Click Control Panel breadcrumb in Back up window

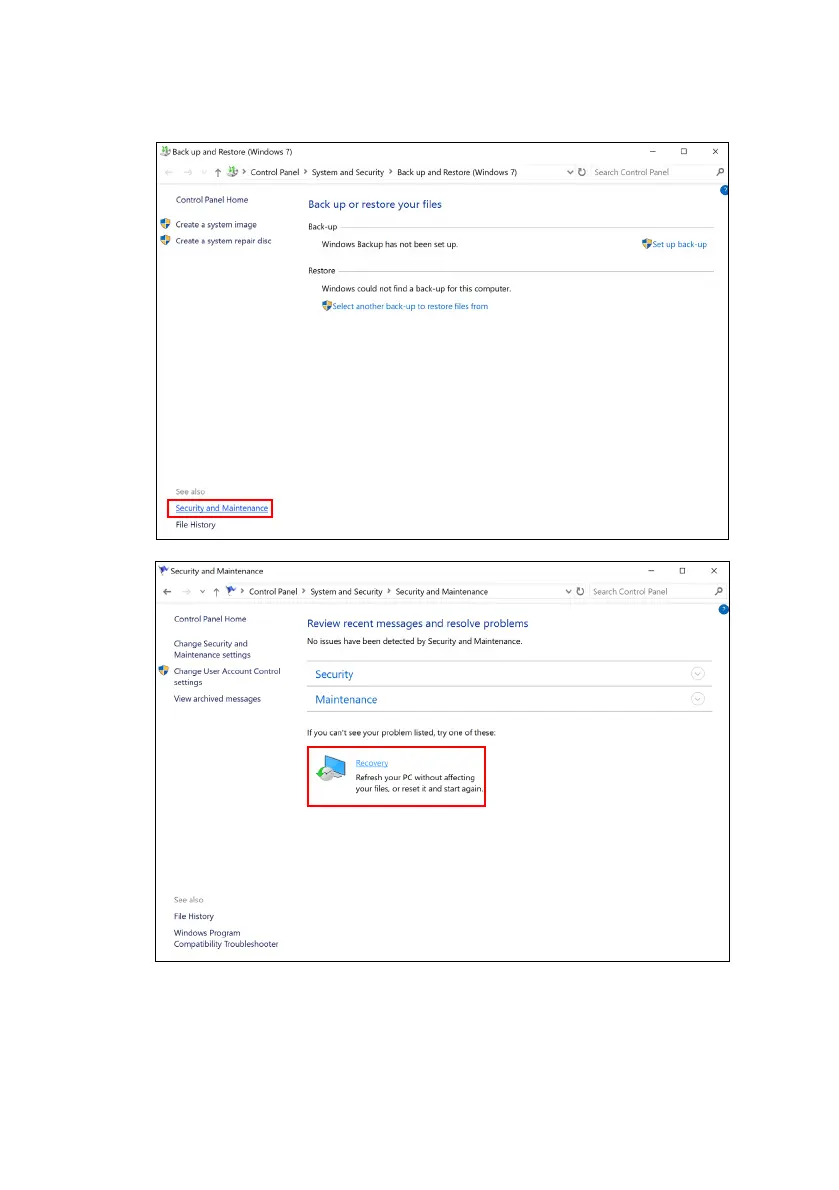coord(275,172)
